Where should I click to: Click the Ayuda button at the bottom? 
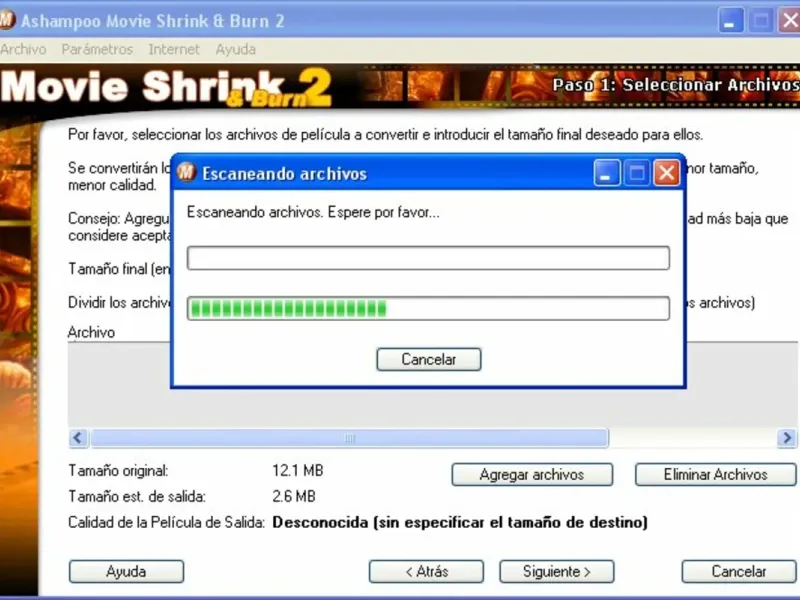(x=126, y=571)
